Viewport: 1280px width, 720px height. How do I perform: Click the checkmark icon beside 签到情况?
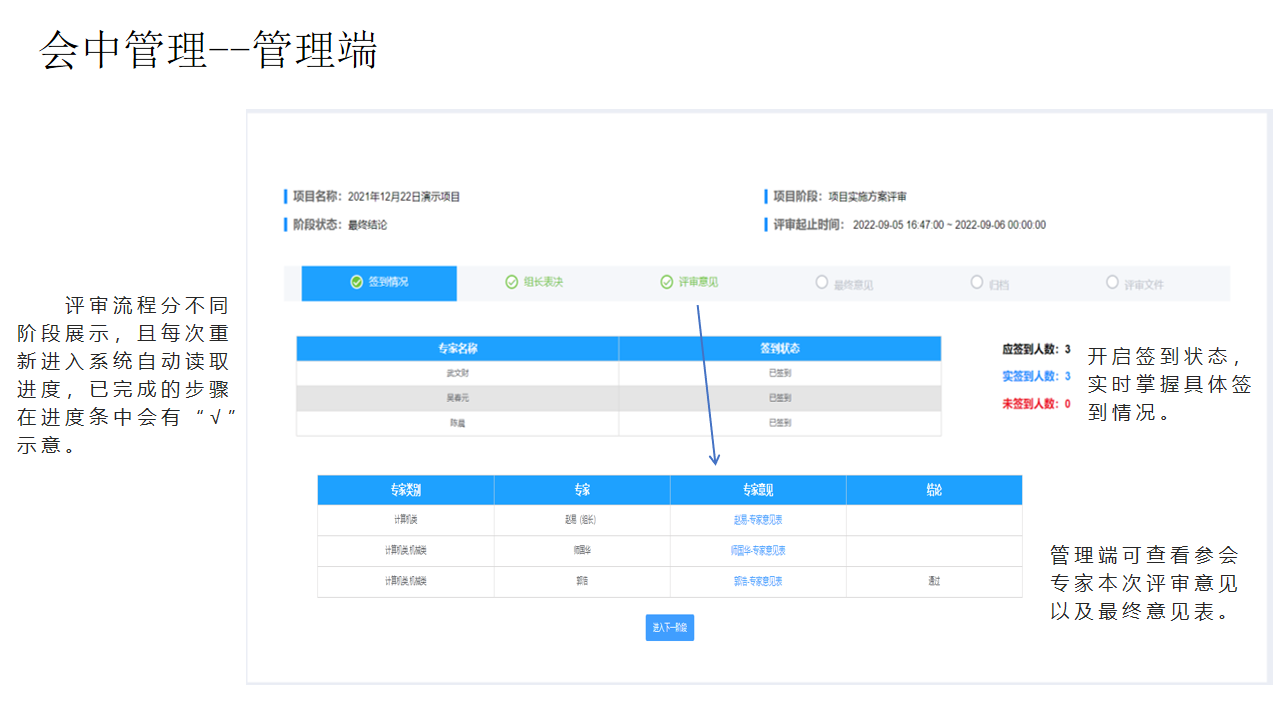coord(357,283)
